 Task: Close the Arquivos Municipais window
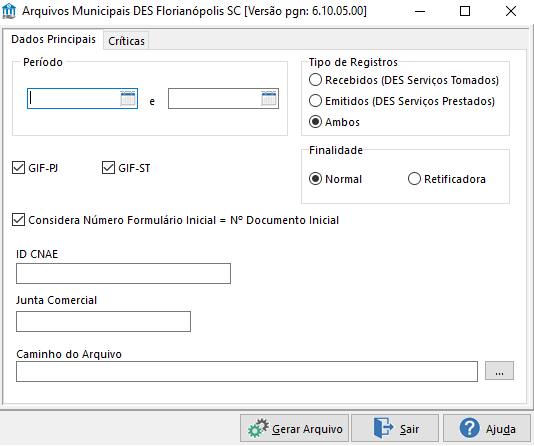(x=511, y=11)
